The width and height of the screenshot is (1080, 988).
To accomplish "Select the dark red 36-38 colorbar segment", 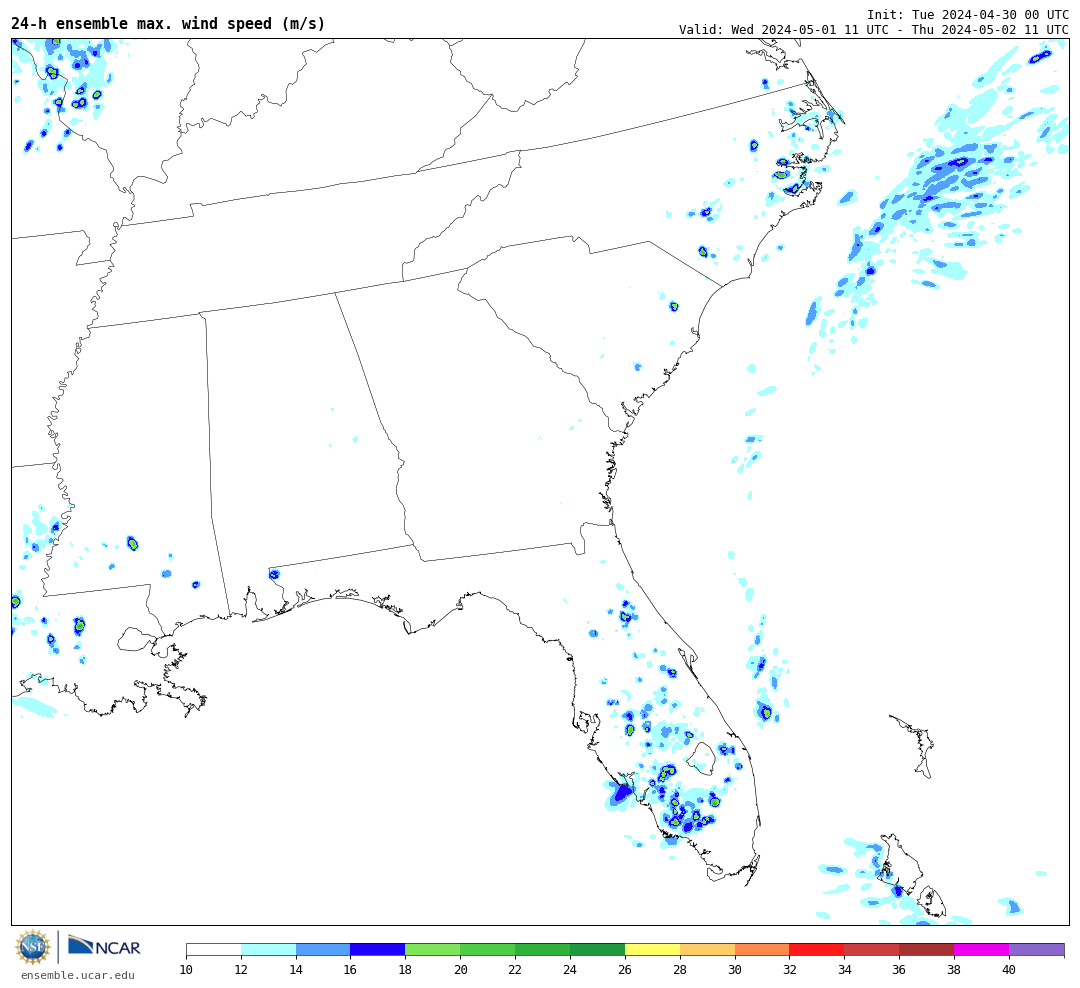I will [926, 950].
